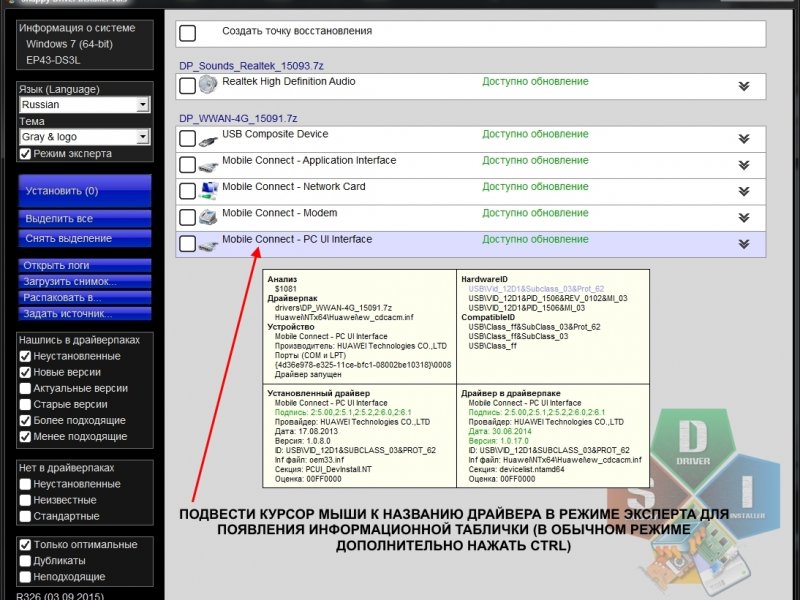The height and width of the screenshot is (600, 800).
Task: Uncheck the Новые версии filter
Action: pyautogui.click(x=25, y=372)
